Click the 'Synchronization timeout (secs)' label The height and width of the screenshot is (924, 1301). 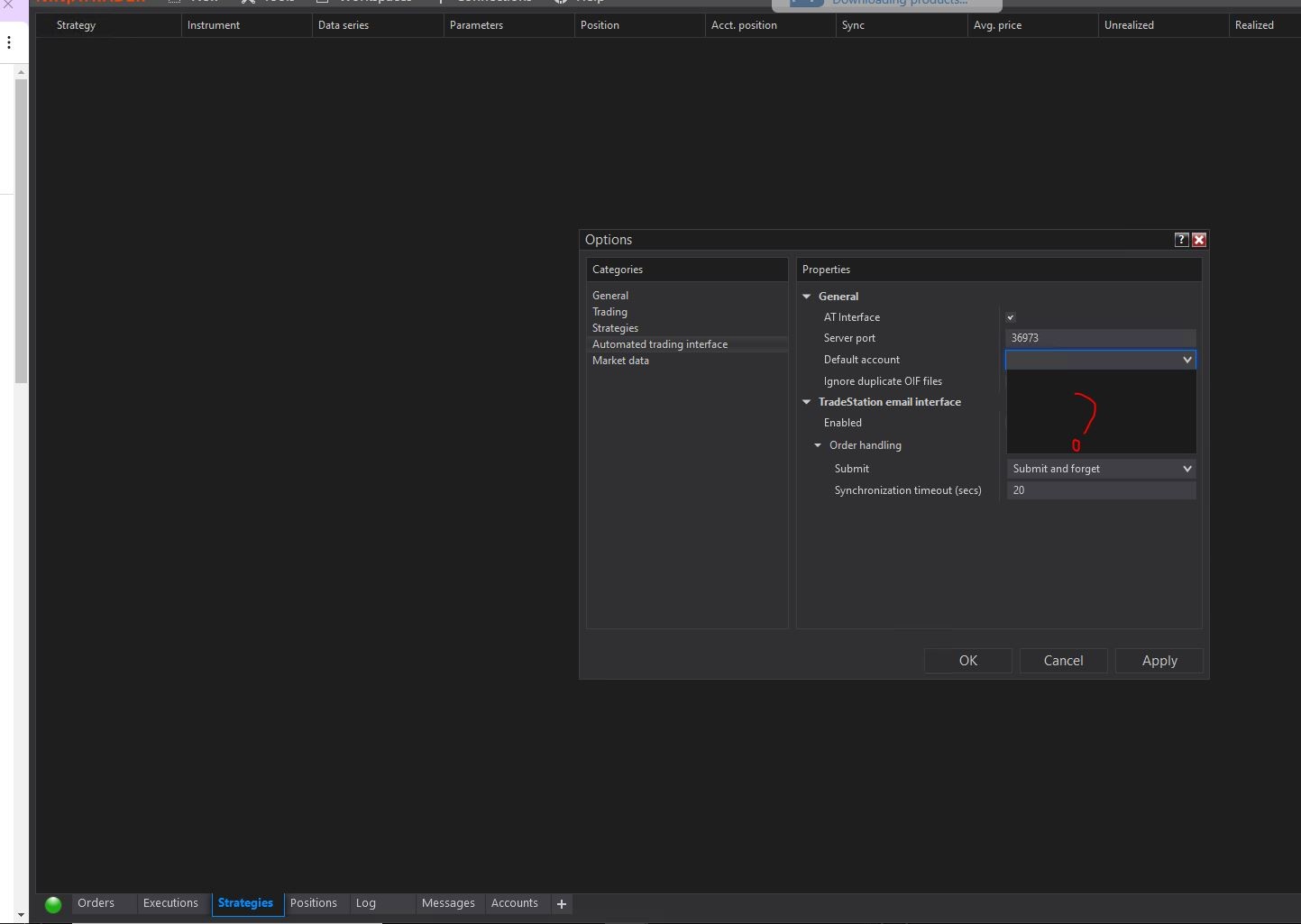tap(908, 490)
